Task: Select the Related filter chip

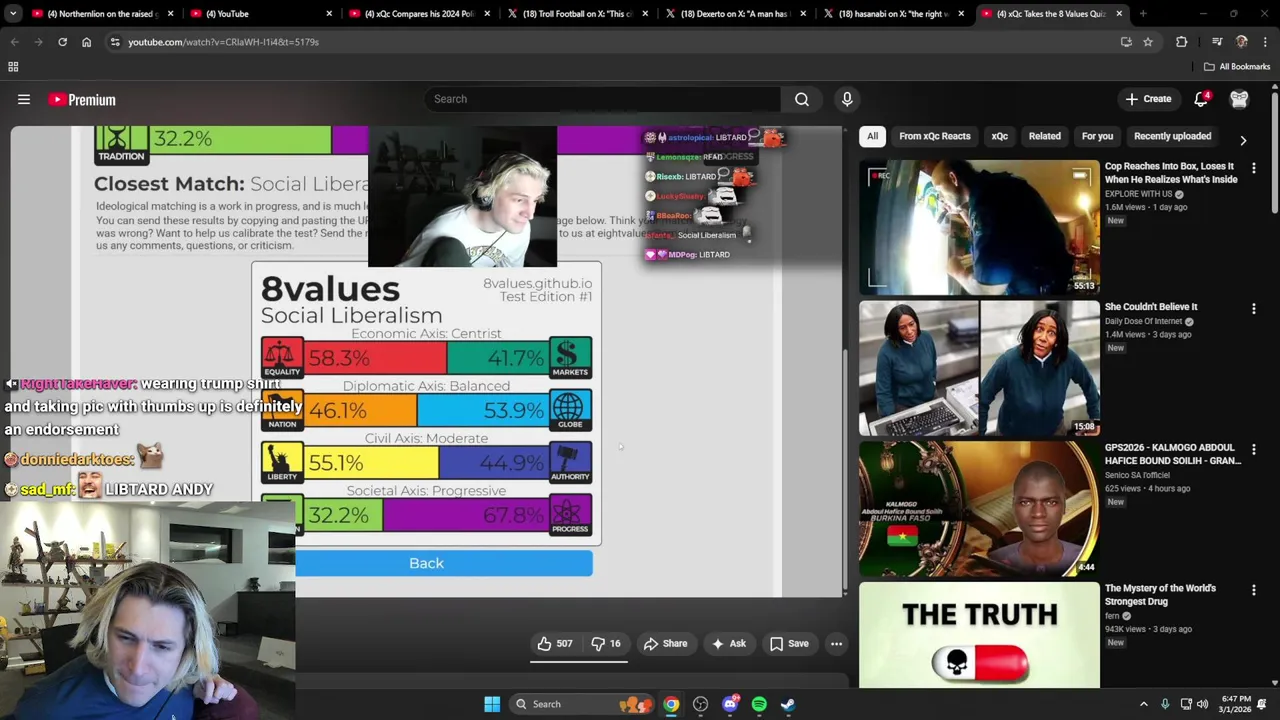Action: [1044, 136]
